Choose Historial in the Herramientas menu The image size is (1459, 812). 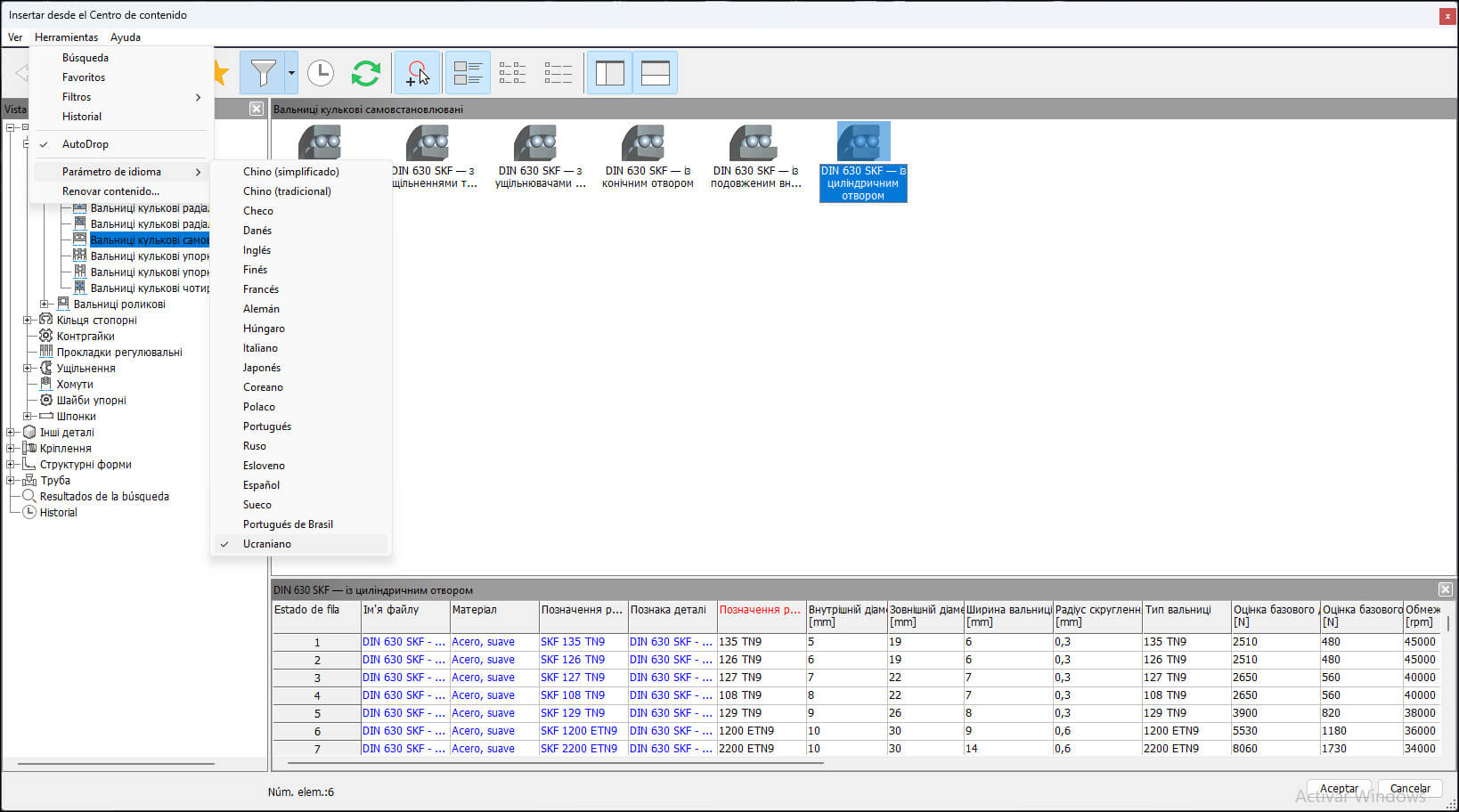121,117
